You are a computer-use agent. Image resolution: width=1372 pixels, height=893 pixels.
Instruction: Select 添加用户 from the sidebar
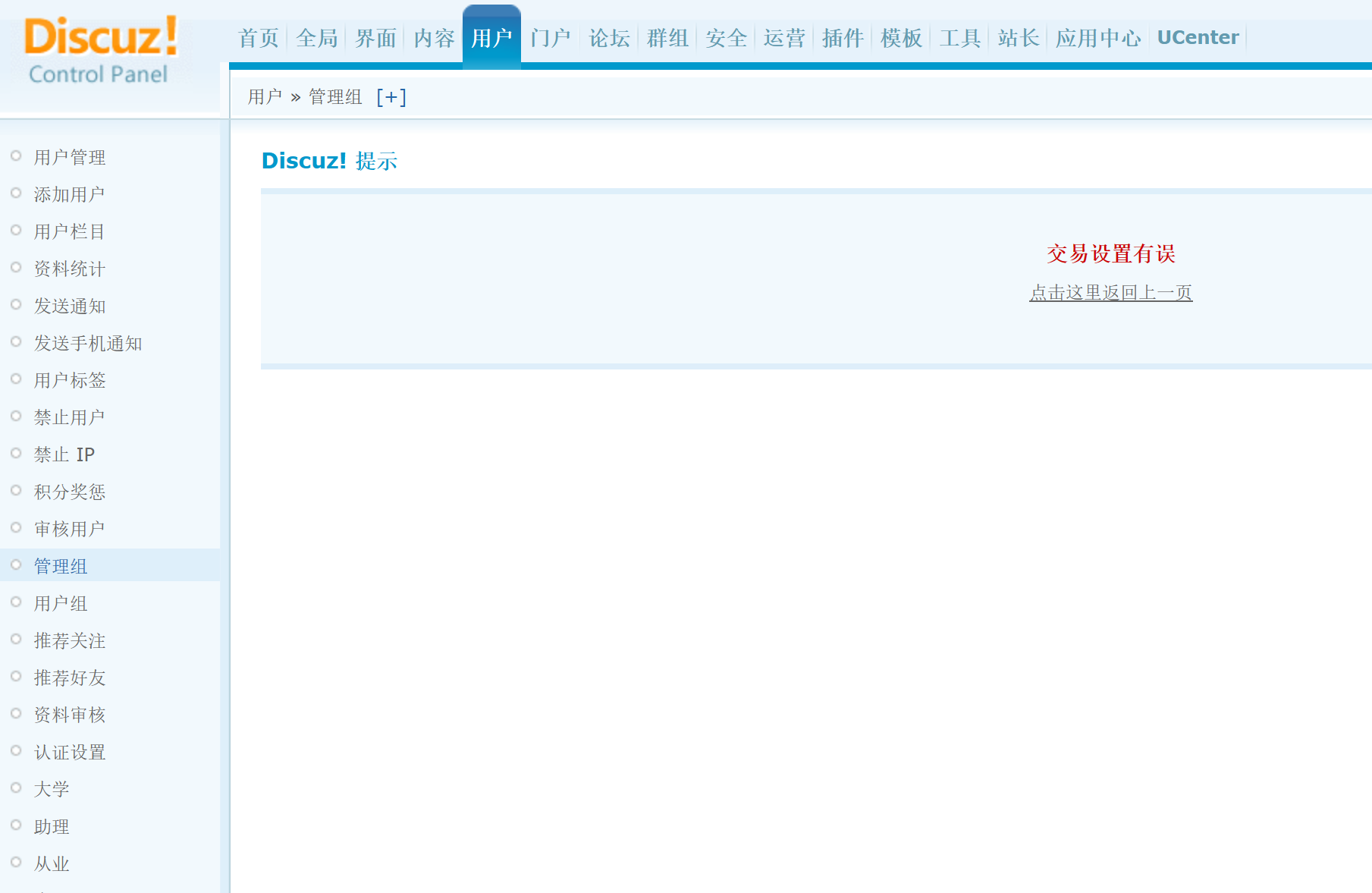click(x=70, y=194)
